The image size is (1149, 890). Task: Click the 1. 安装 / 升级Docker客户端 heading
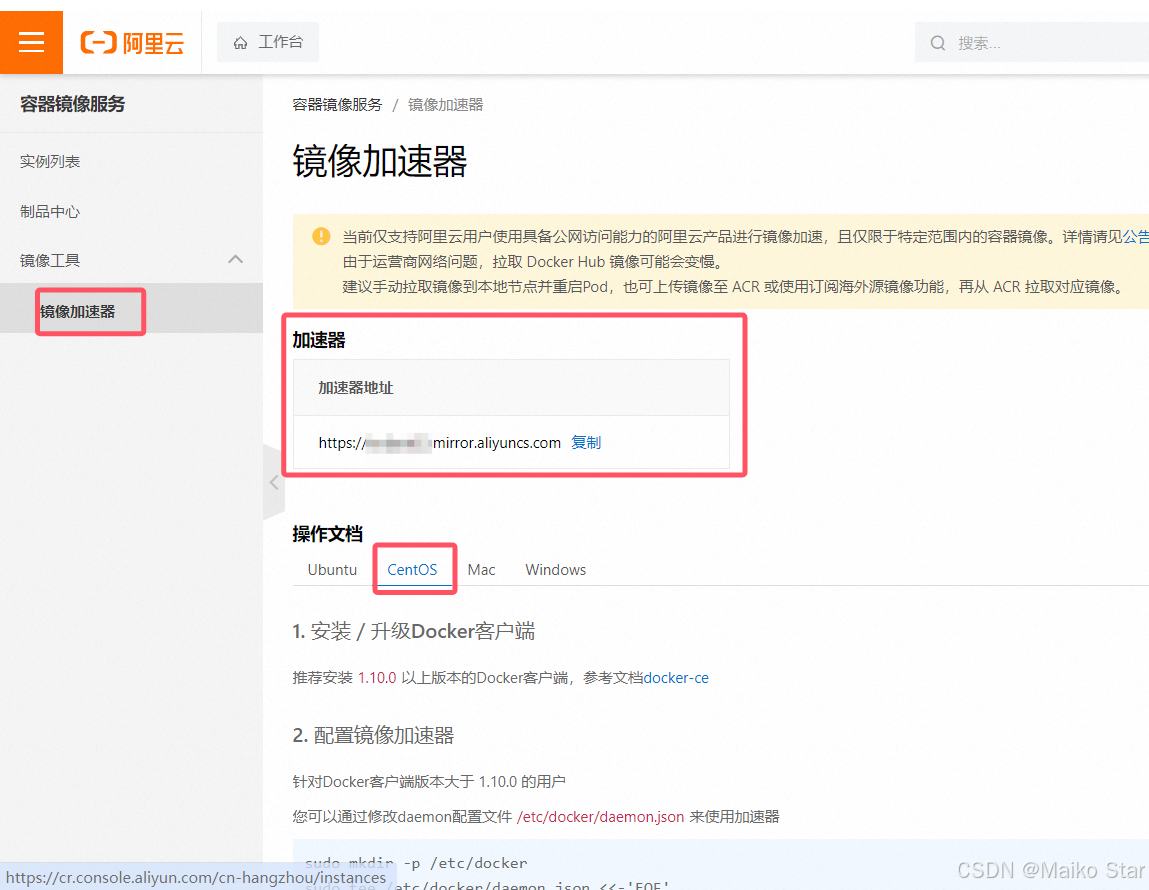pyautogui.click(x=413, y=631)
